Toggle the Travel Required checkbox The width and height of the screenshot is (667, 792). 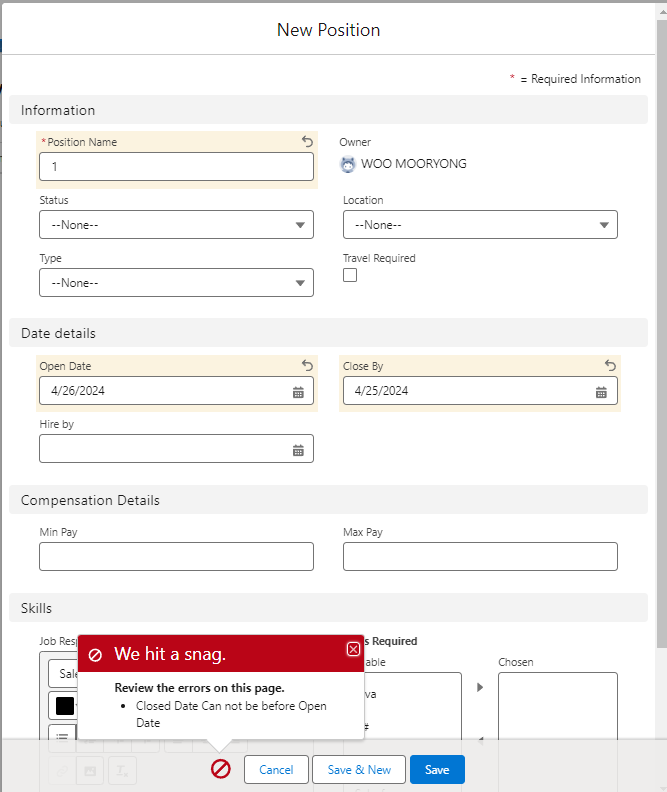[x=350, y=276]
